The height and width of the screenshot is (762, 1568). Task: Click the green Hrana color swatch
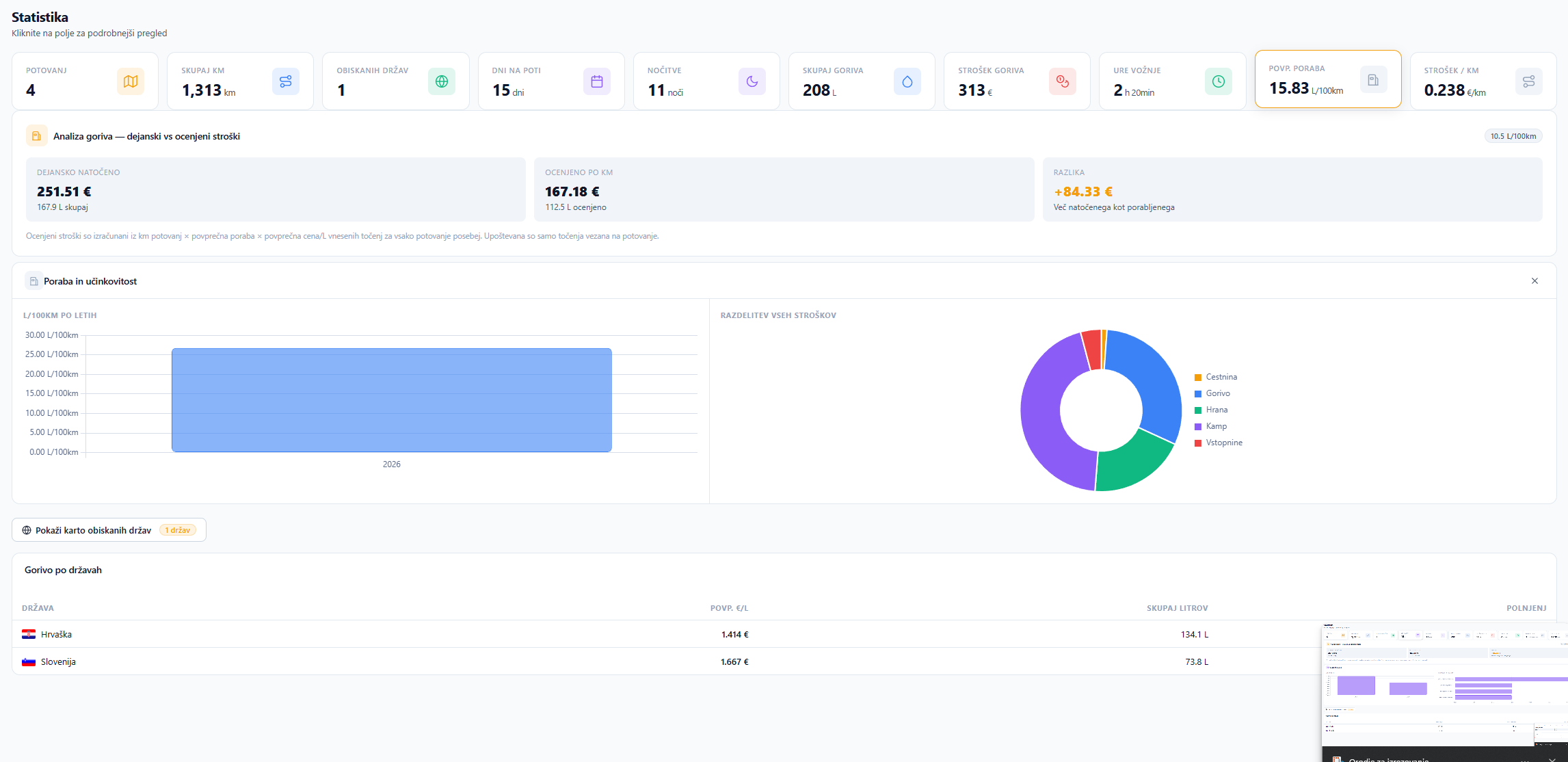click(1198, 409)
